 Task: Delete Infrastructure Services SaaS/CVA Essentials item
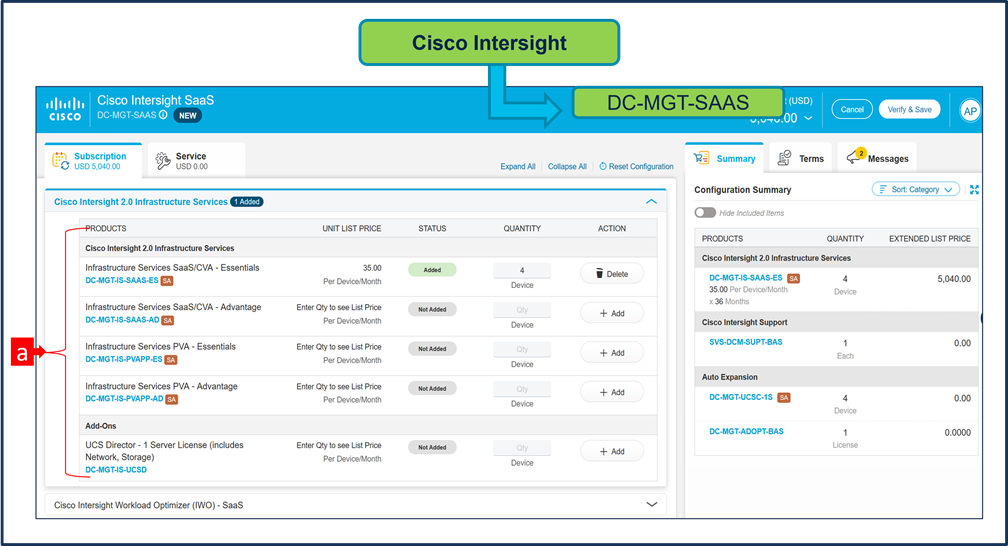611,274
